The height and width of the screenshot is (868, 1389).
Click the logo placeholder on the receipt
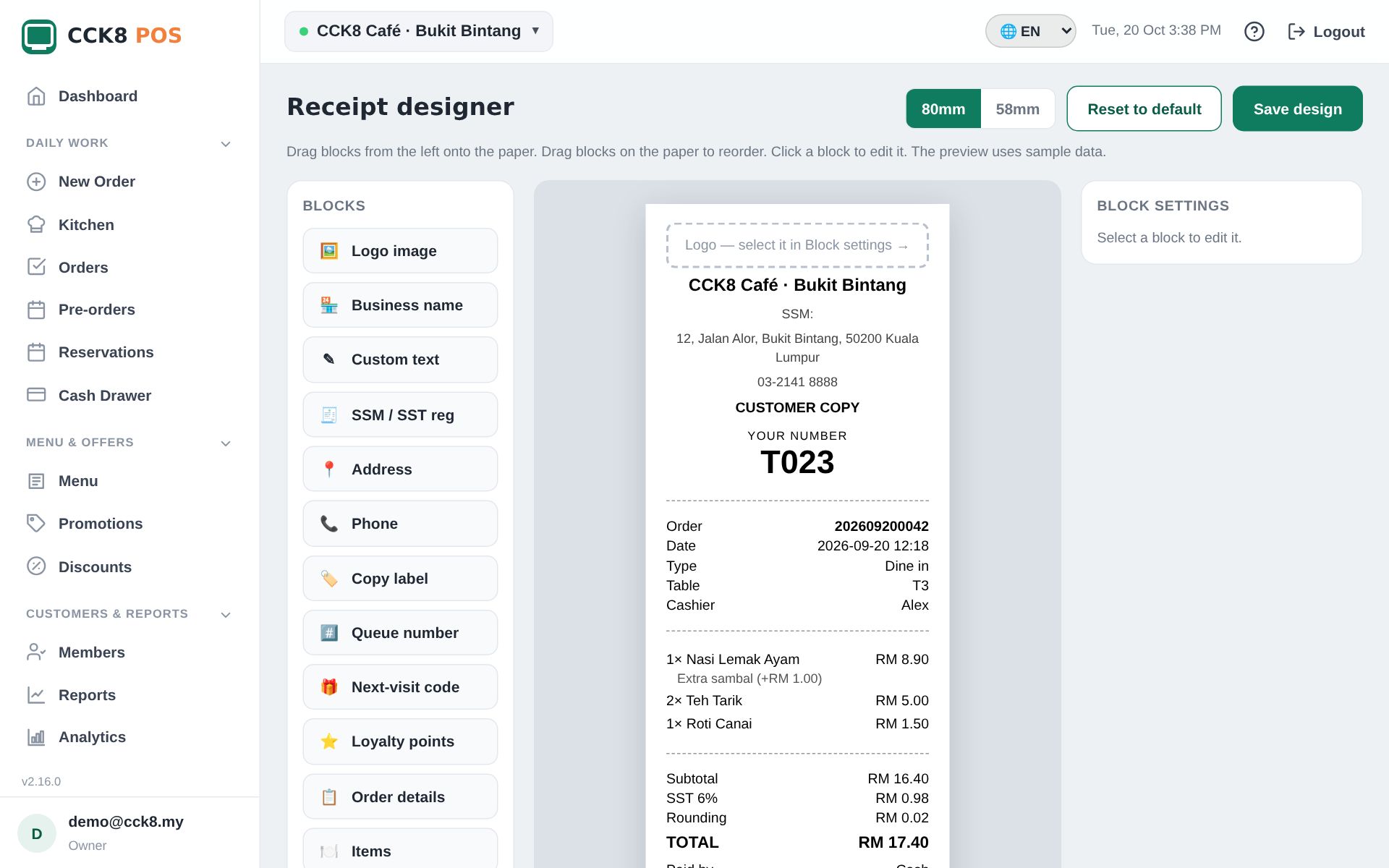(x=797, y=245)
